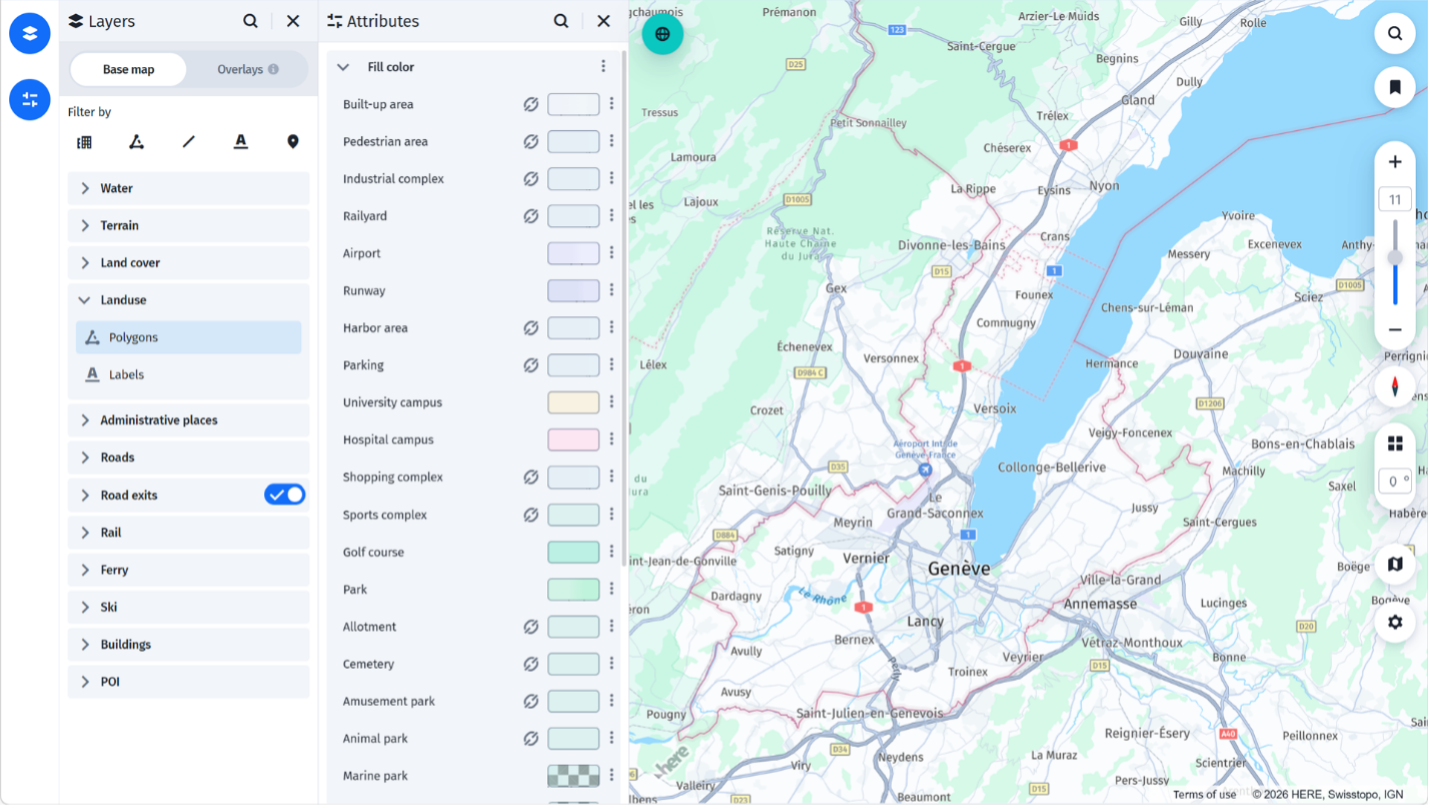
Task: Reset map orientation with compass
Action: [x=1395, y=386]
